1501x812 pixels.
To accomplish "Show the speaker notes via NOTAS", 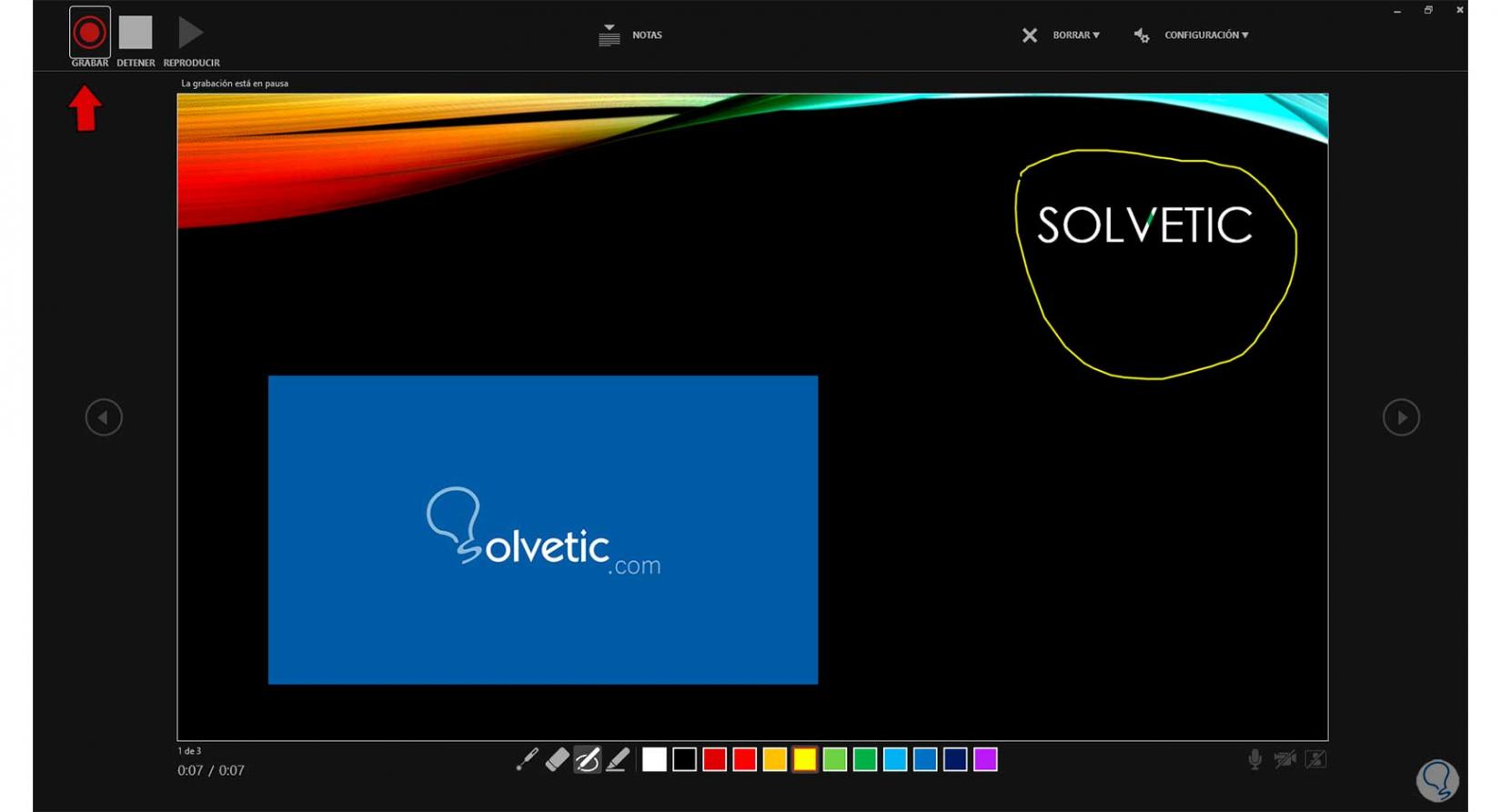I will click(630, 35).
